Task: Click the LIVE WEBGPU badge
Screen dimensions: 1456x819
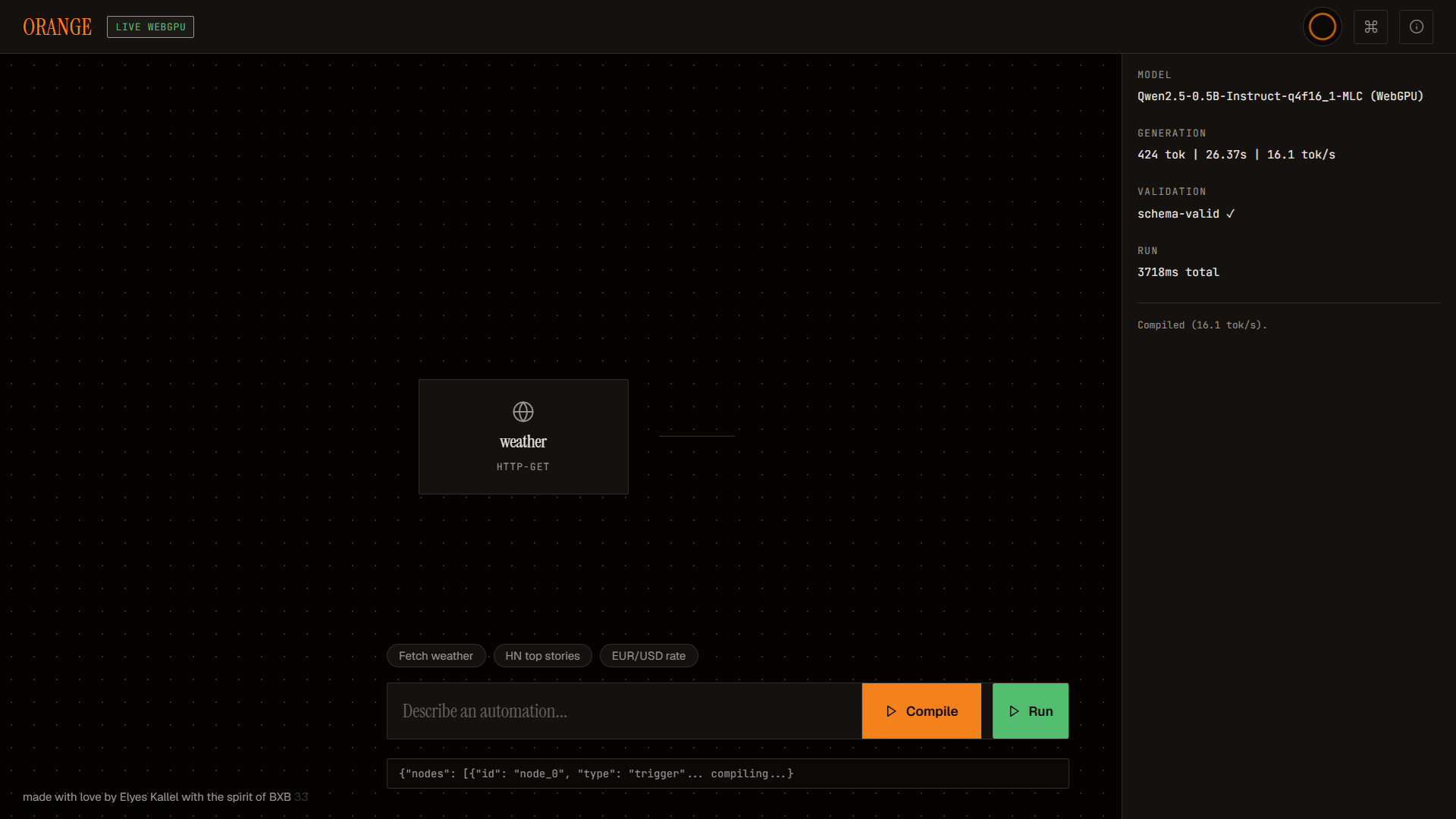Action: point(150,27)
